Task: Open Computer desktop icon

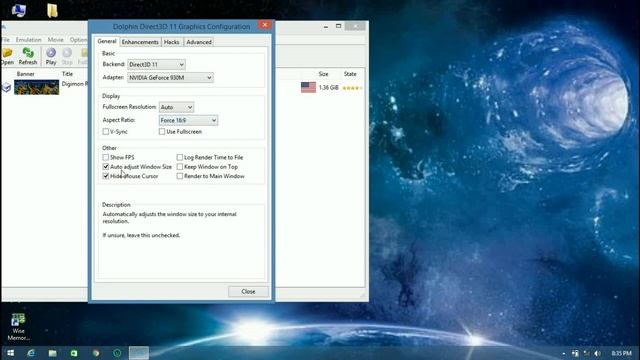Action: (x=18, y=10)
